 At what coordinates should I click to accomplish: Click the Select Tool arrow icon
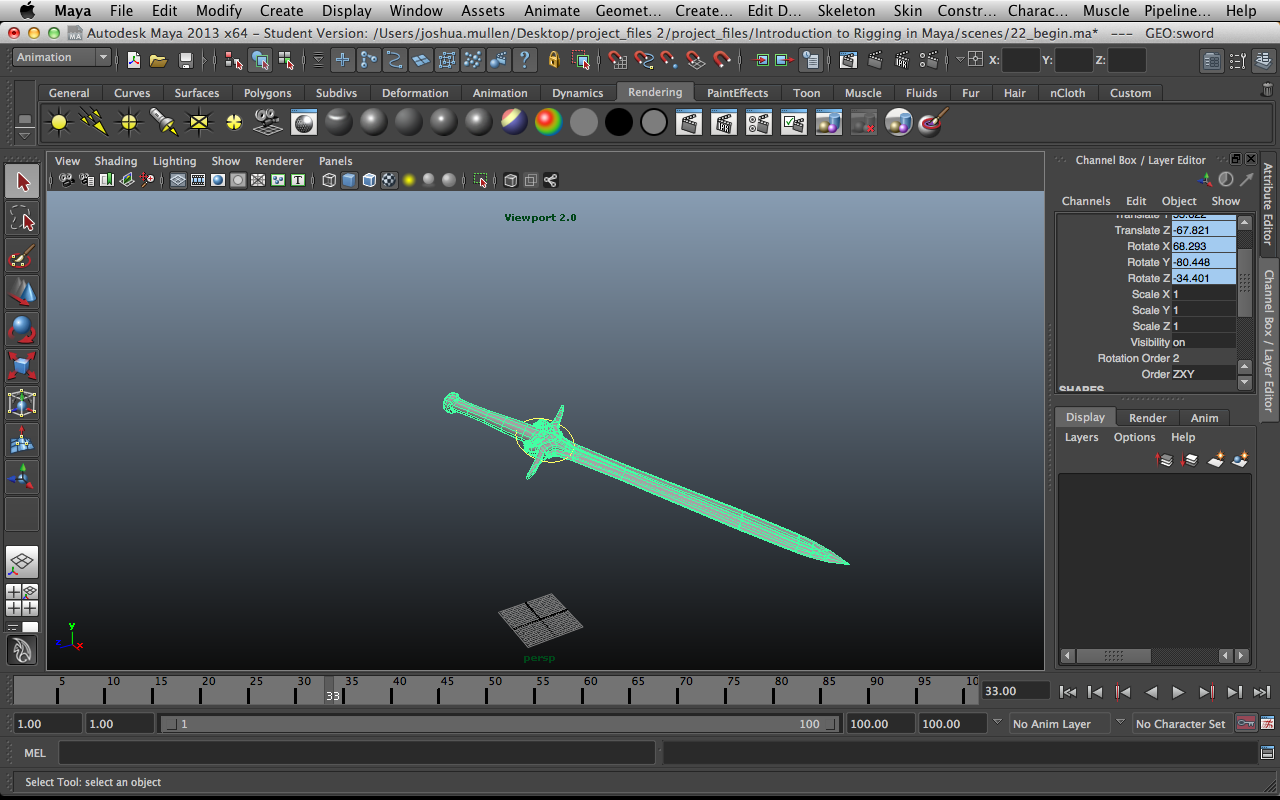(22, 182)
